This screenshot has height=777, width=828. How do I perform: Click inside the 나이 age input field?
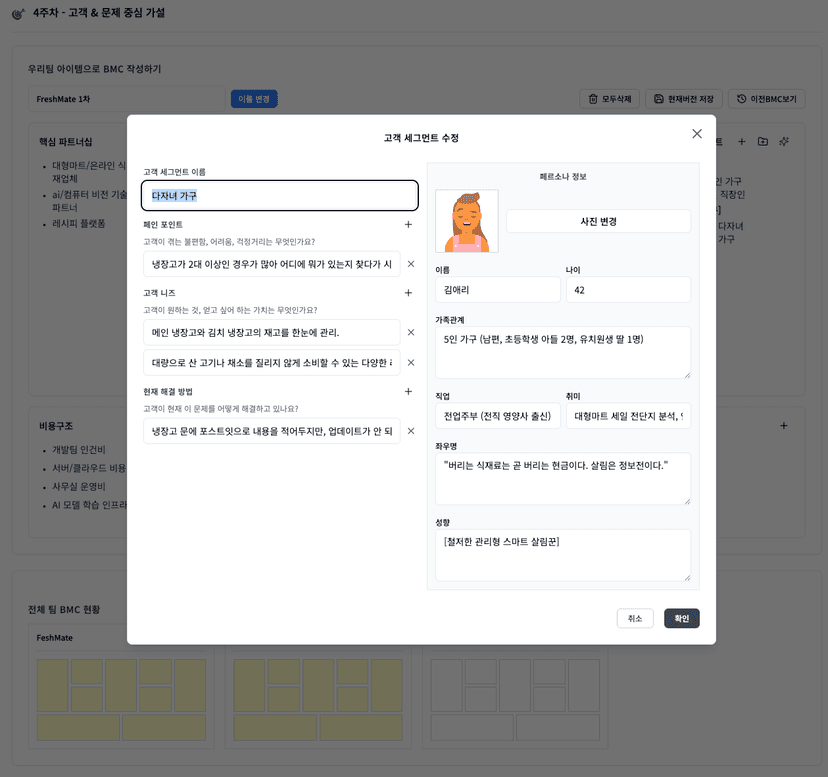[x=629, y=288]
